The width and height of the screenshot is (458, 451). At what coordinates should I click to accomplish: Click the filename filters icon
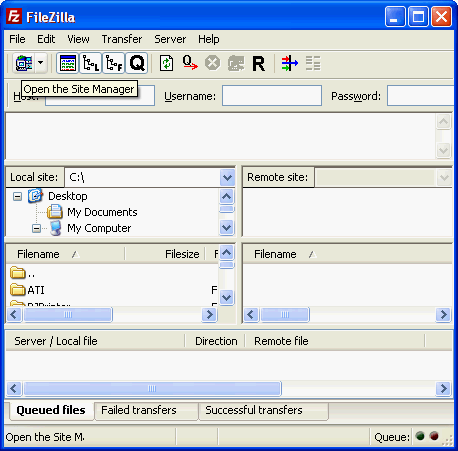pyautogui.click(x=313, y=63)
